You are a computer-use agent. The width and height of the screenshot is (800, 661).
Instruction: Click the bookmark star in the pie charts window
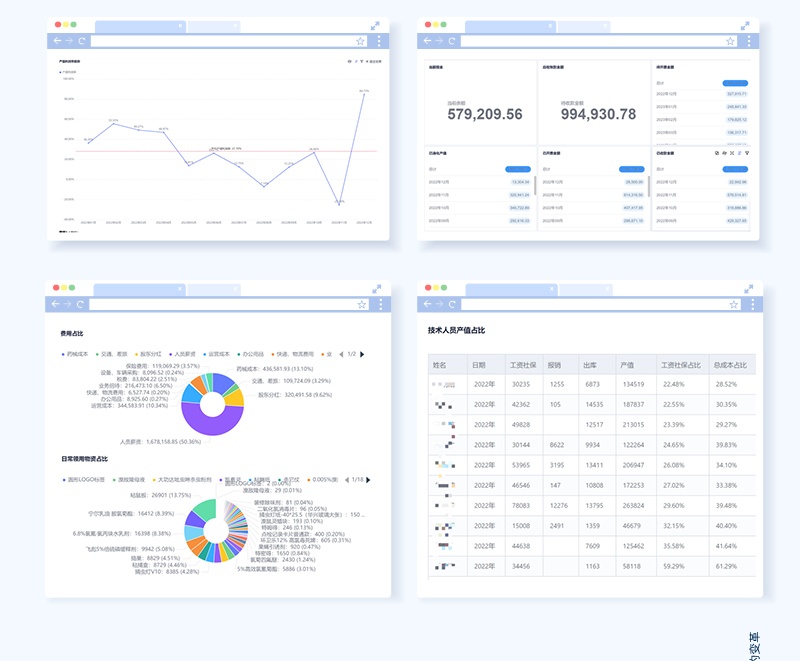coord(360,304)
